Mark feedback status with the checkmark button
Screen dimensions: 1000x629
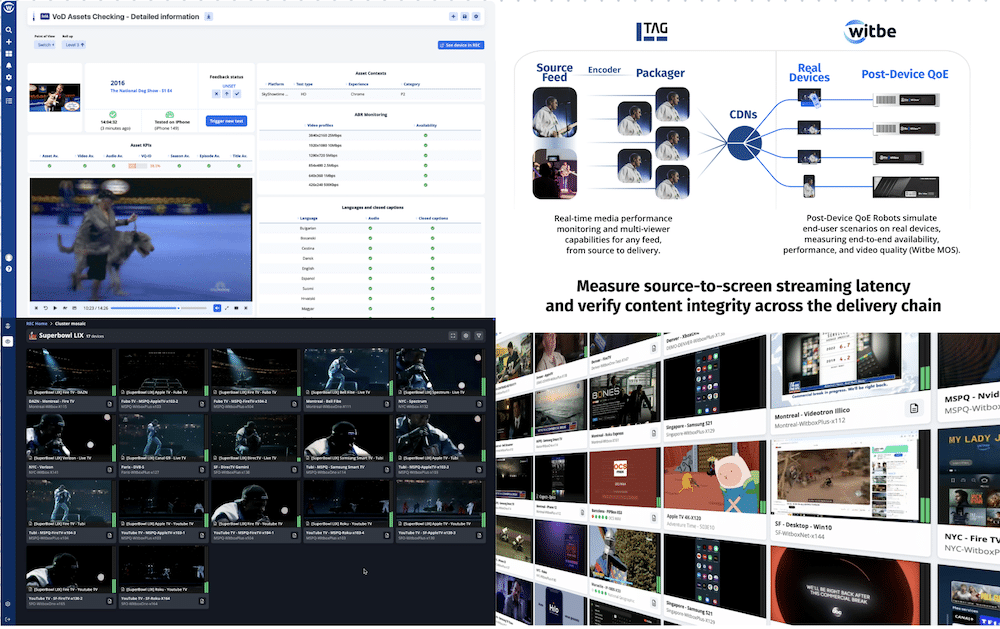[237, 94]
